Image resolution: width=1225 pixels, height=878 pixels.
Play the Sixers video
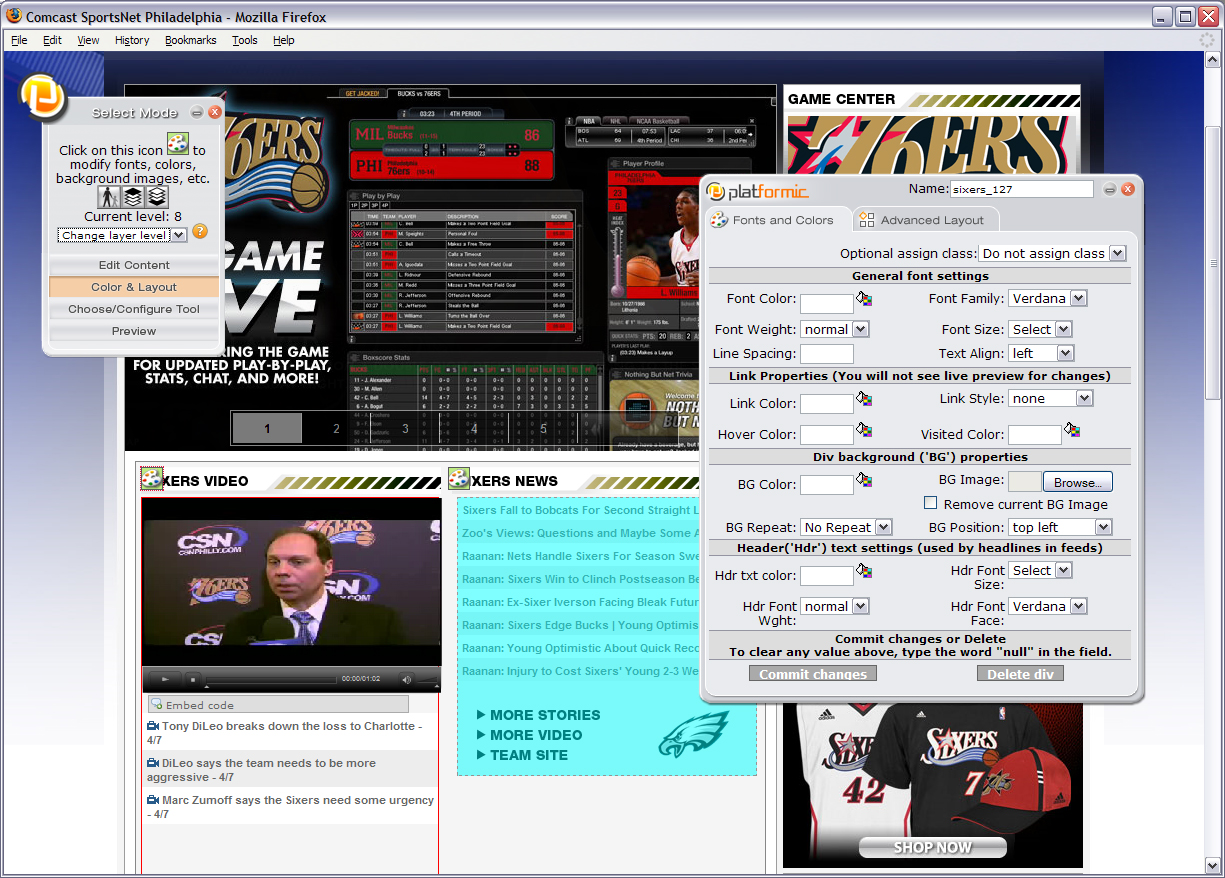[164, 679]
